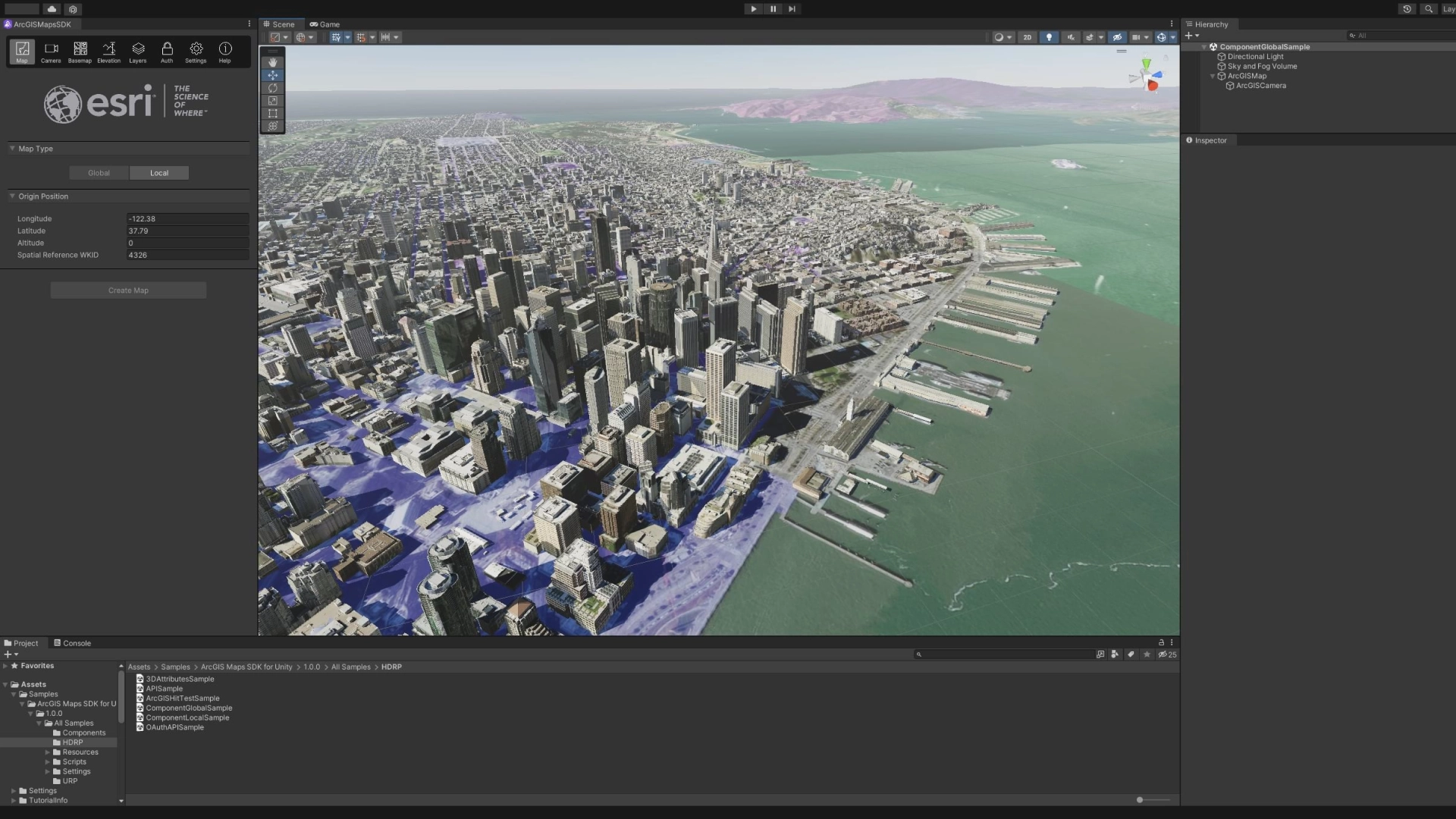Select the Inspector tab

1207,140
